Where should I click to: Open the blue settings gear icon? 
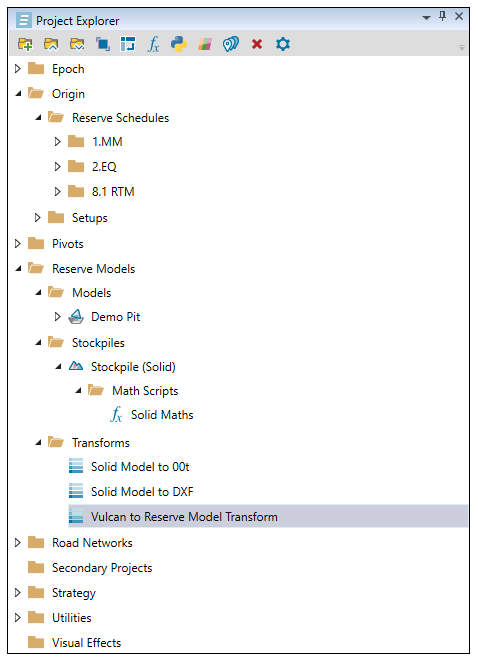click(283, 44)
